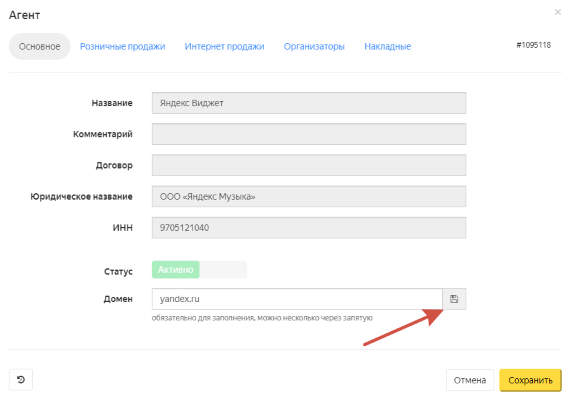The image size is (570, 400).
Task: Click the Сохранить button
Action: (x=530, y=380)
